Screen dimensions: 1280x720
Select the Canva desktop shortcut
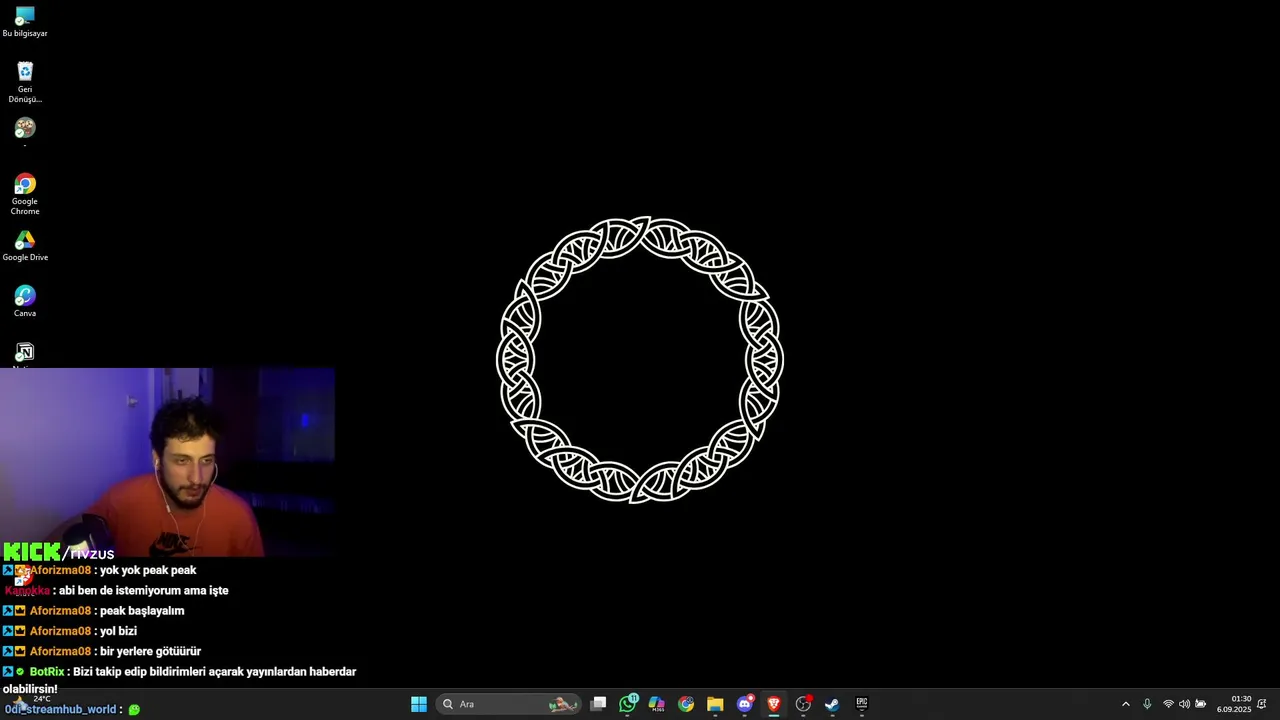(25, 302)
